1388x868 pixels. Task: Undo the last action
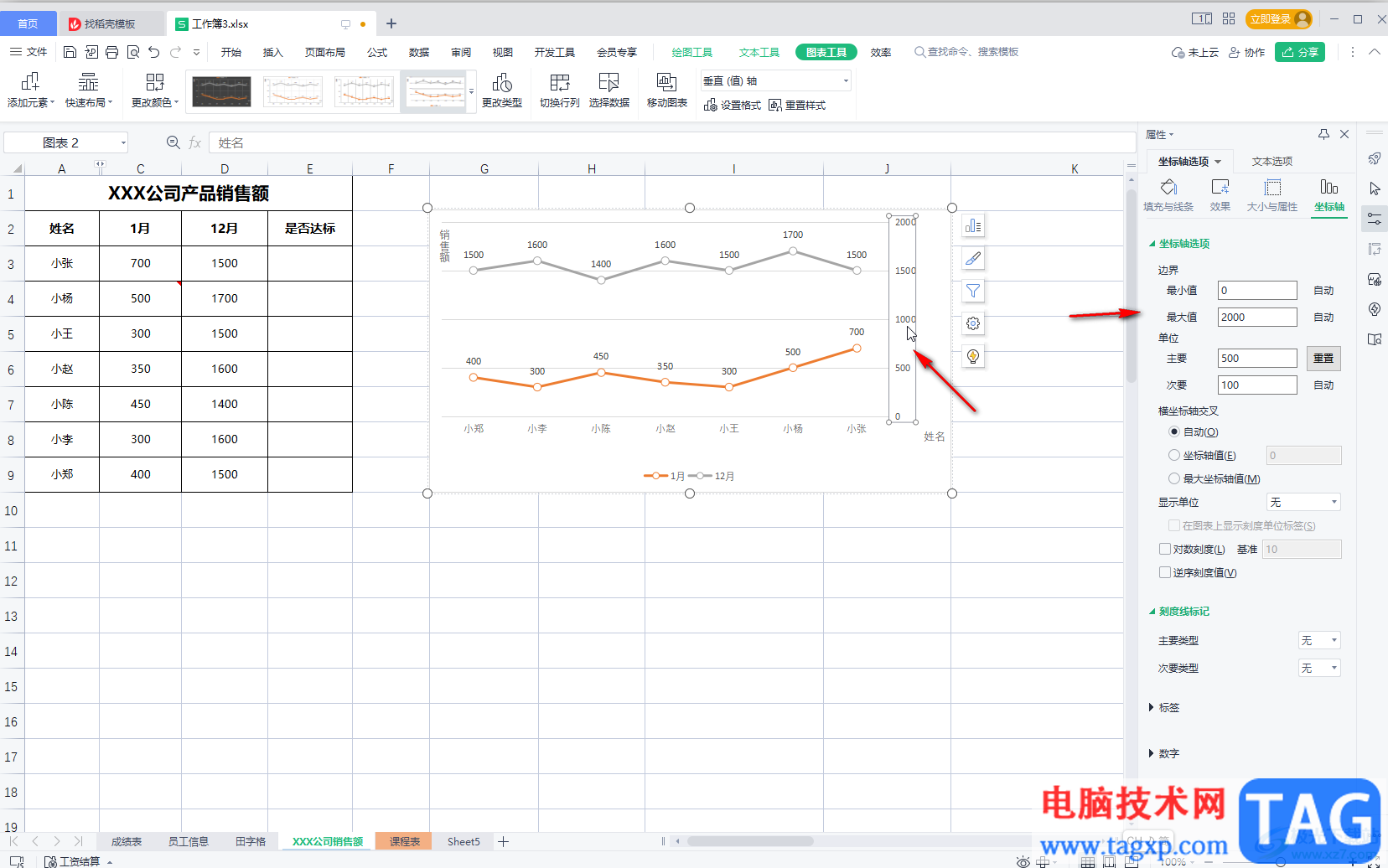[153, 52]
